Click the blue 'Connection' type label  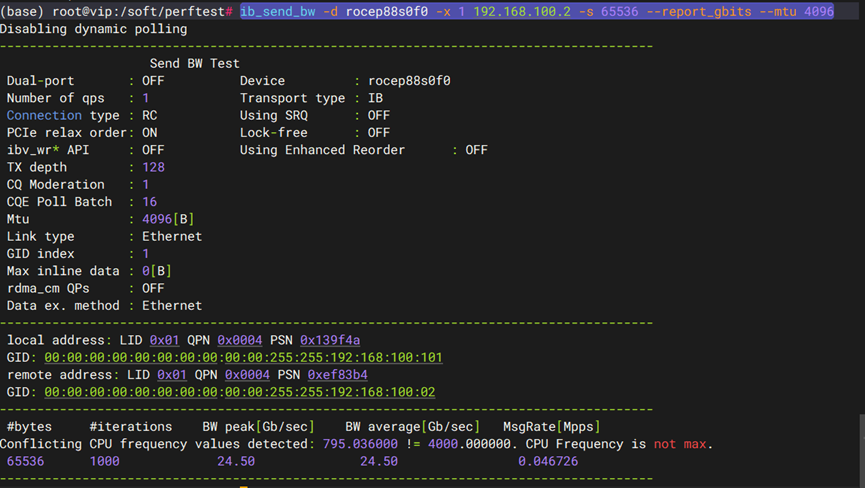pos(44,115)
